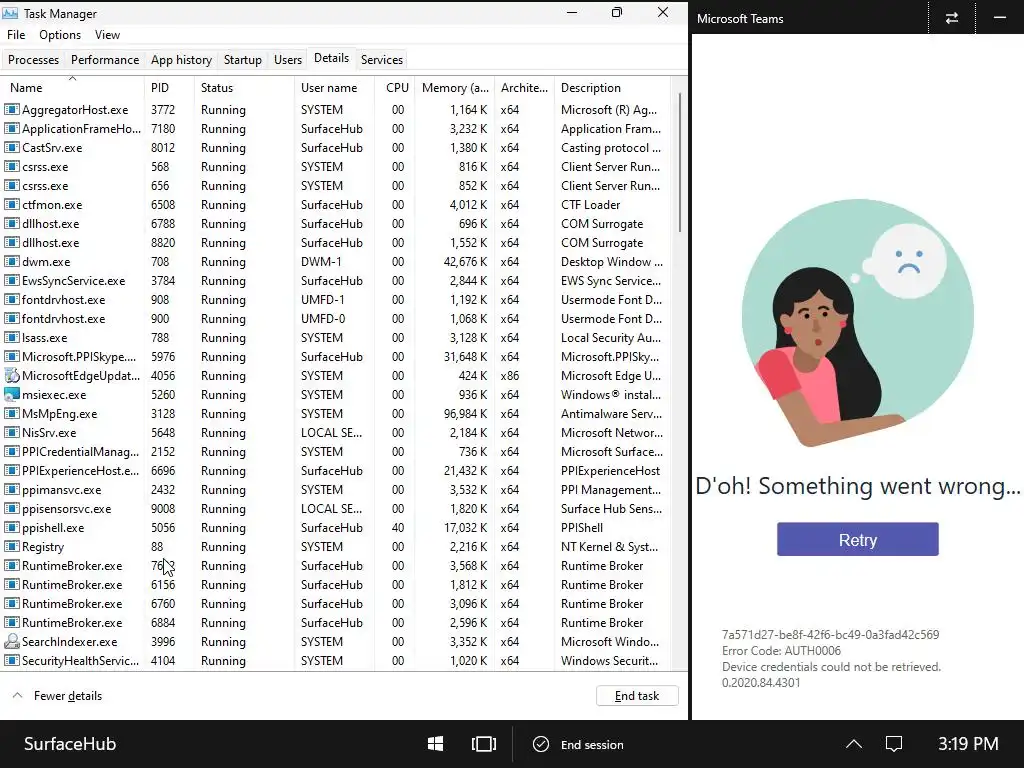Click the D'oh! Something went wrong heading

click(857, 486)
